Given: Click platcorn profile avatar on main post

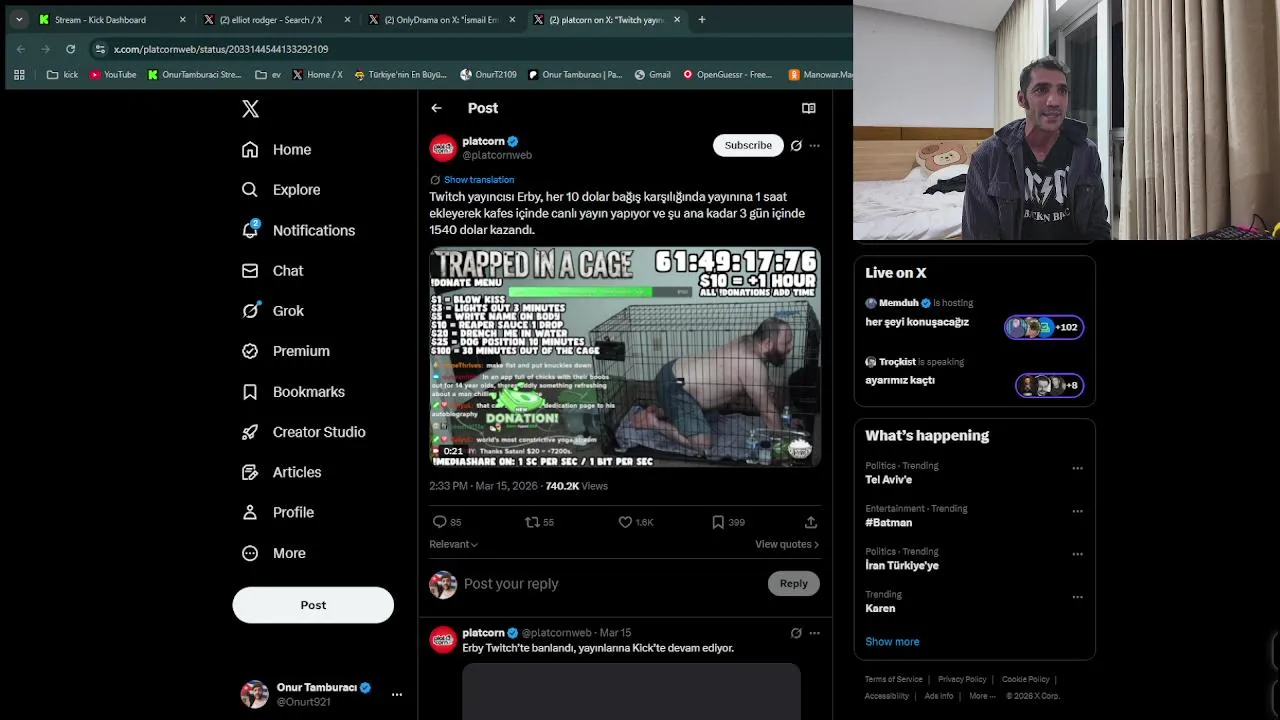Looking at the screenshot, I should tap(443, 148).
